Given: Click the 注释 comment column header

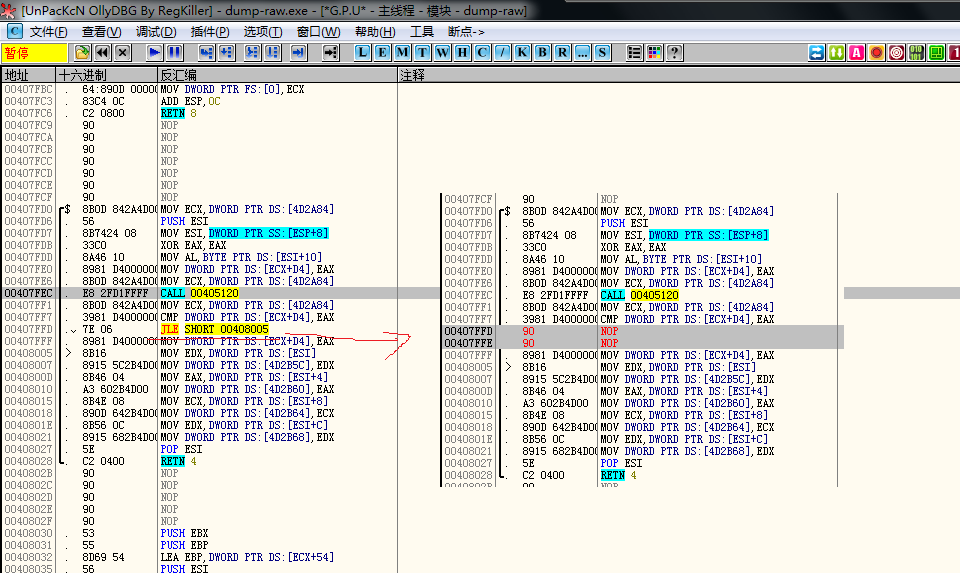Looking at the screenshot, I should [678, 75].
